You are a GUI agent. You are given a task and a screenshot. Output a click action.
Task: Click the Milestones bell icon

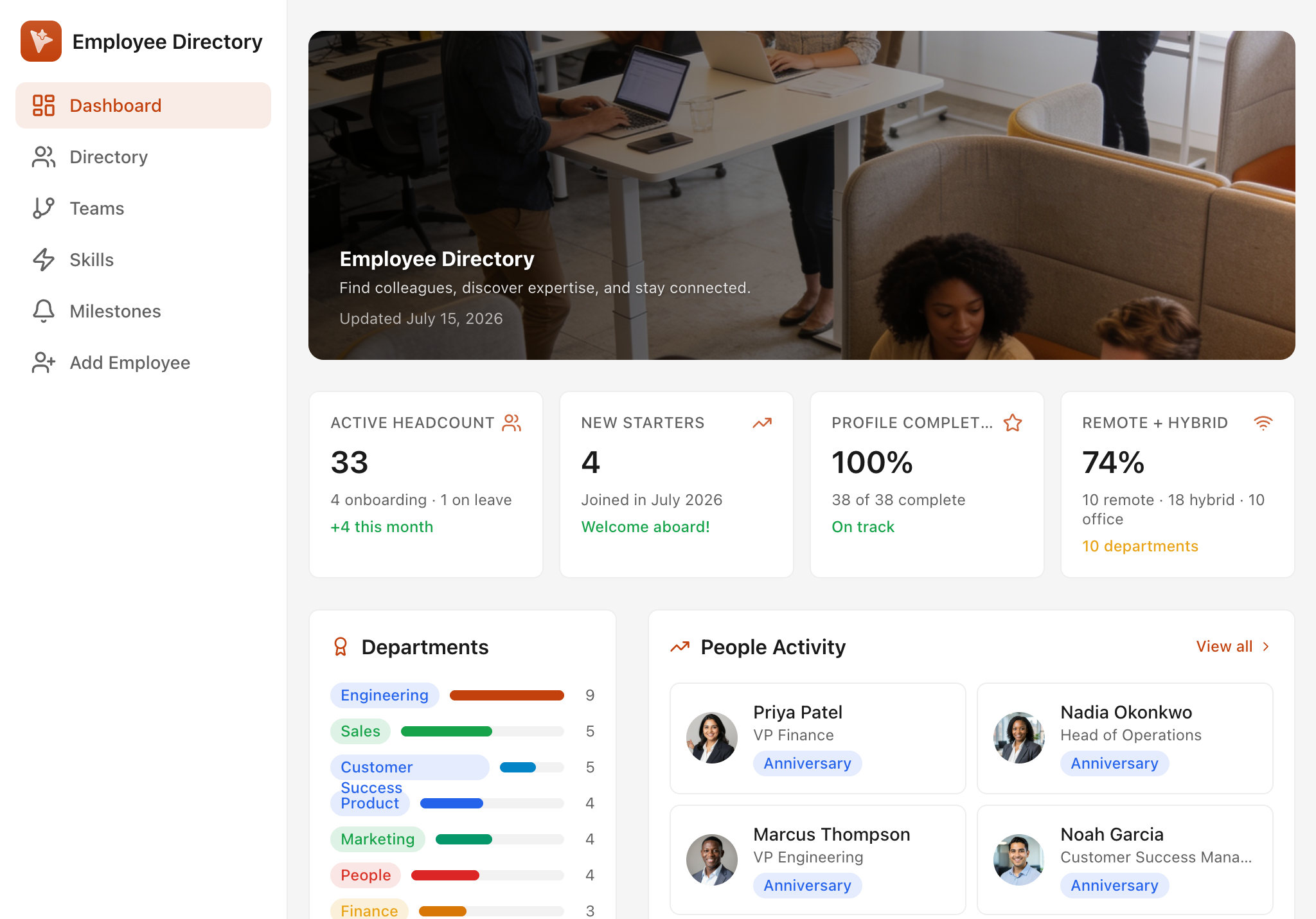point(44,311)
